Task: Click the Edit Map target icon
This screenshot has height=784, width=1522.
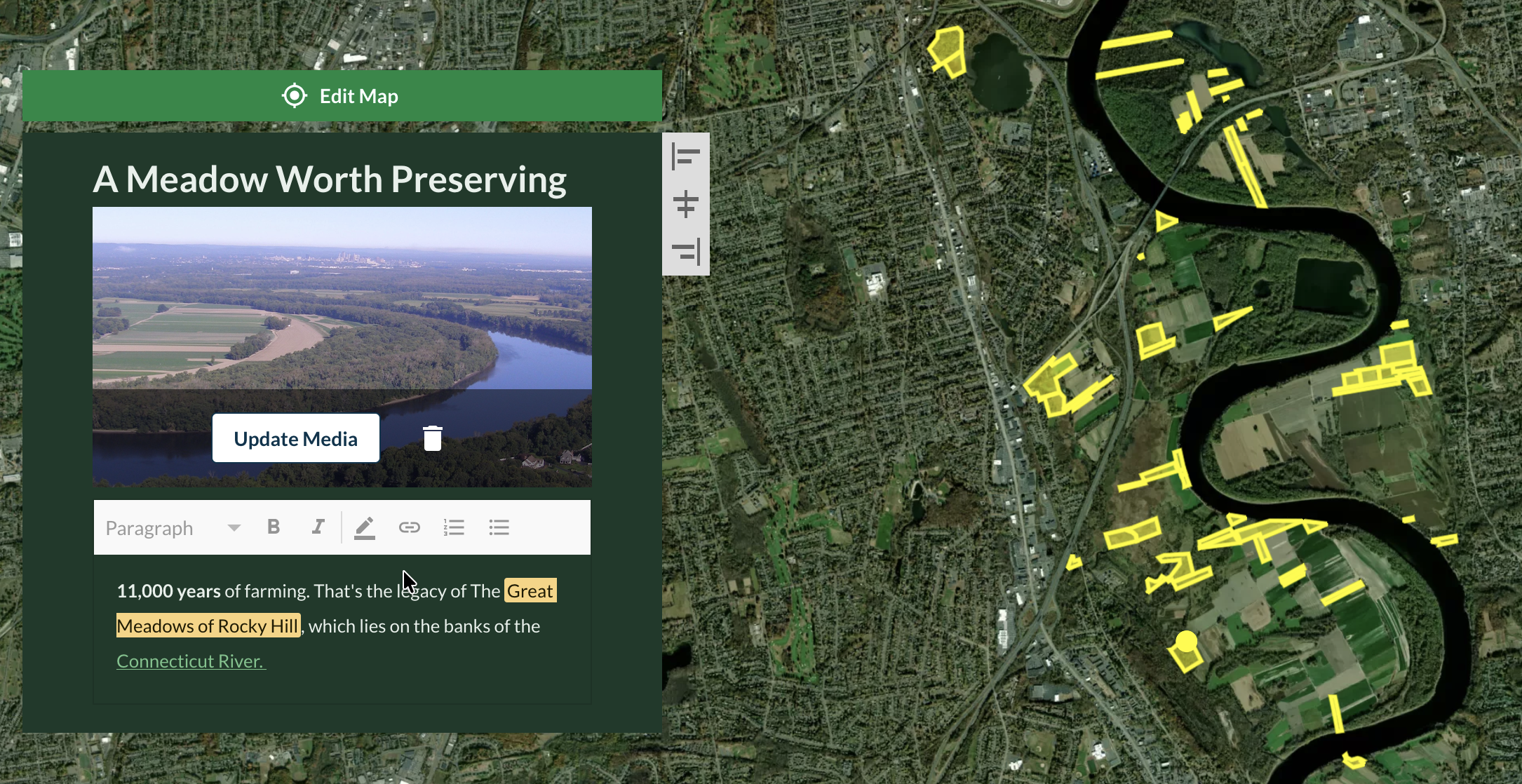Action: 295,95
